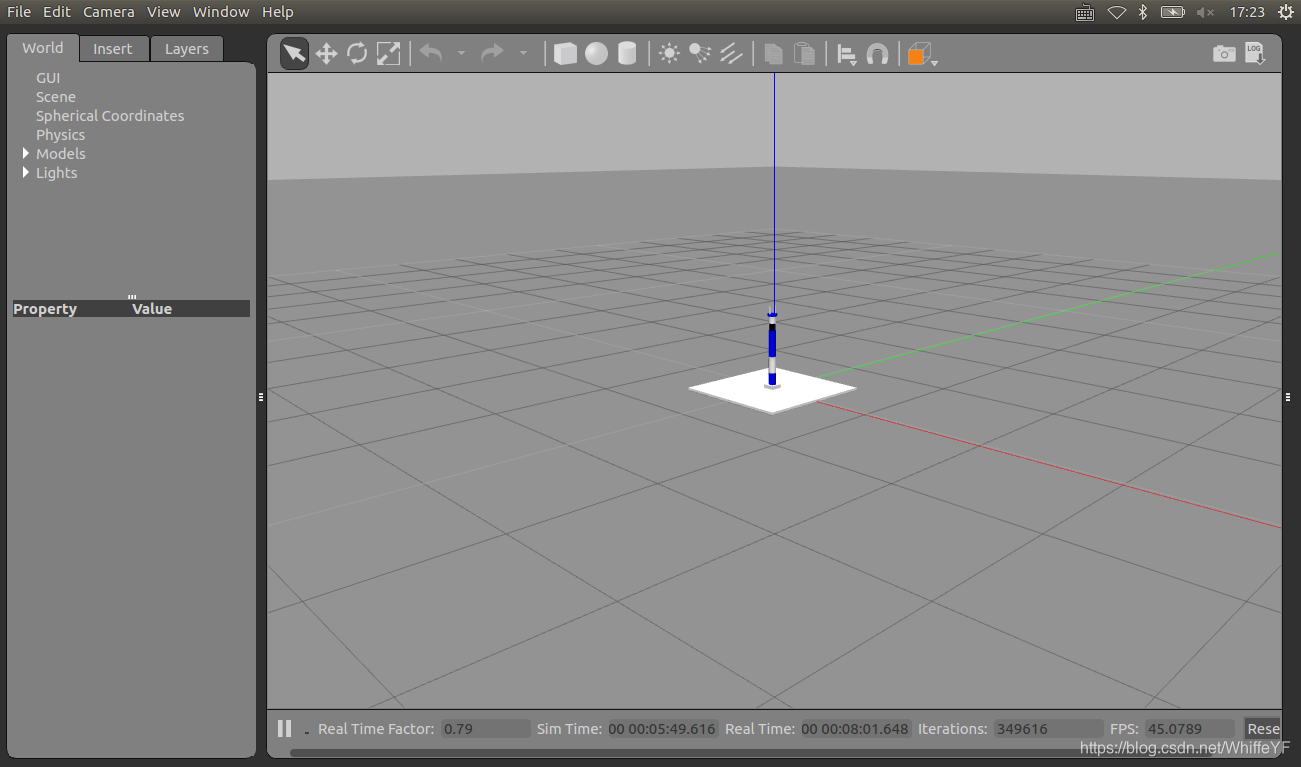Insert a box shape

click(565, 53)
